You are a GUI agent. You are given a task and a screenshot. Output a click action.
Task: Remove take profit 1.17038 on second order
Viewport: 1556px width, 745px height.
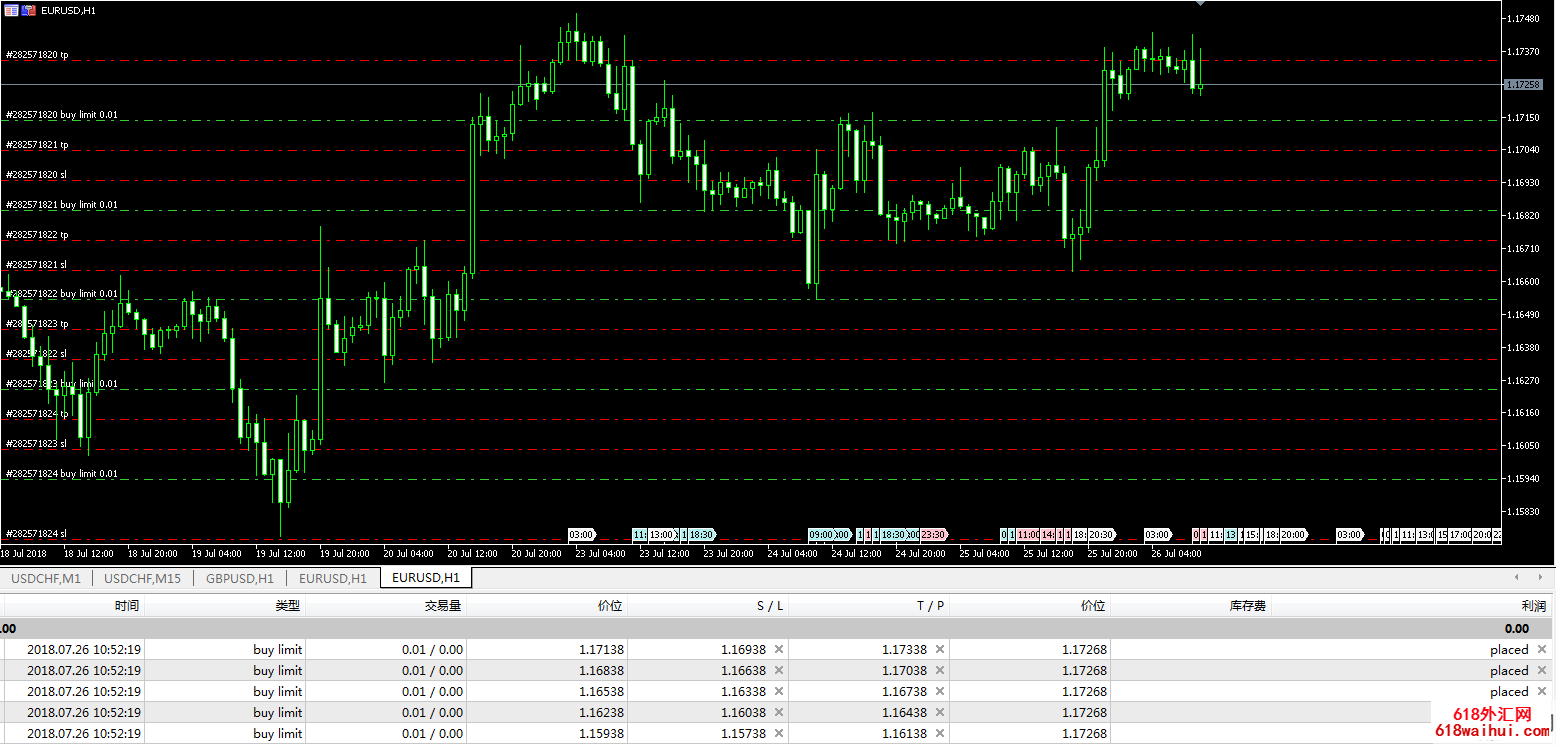[x=940, y=670]
